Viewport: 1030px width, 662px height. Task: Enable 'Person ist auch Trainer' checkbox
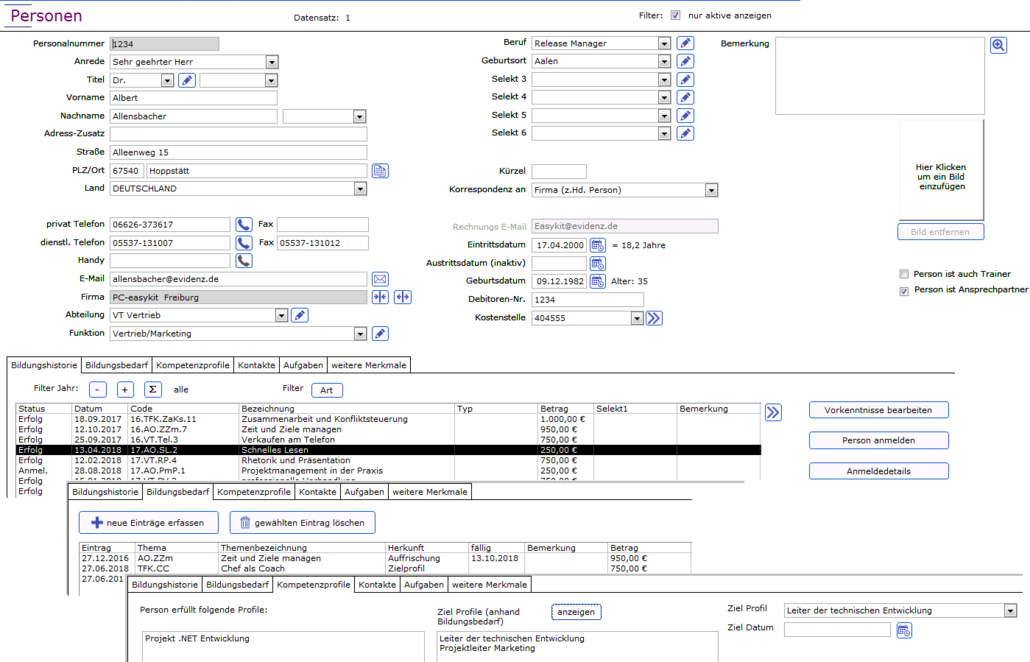pyautogui.click(x=904, y=274)
